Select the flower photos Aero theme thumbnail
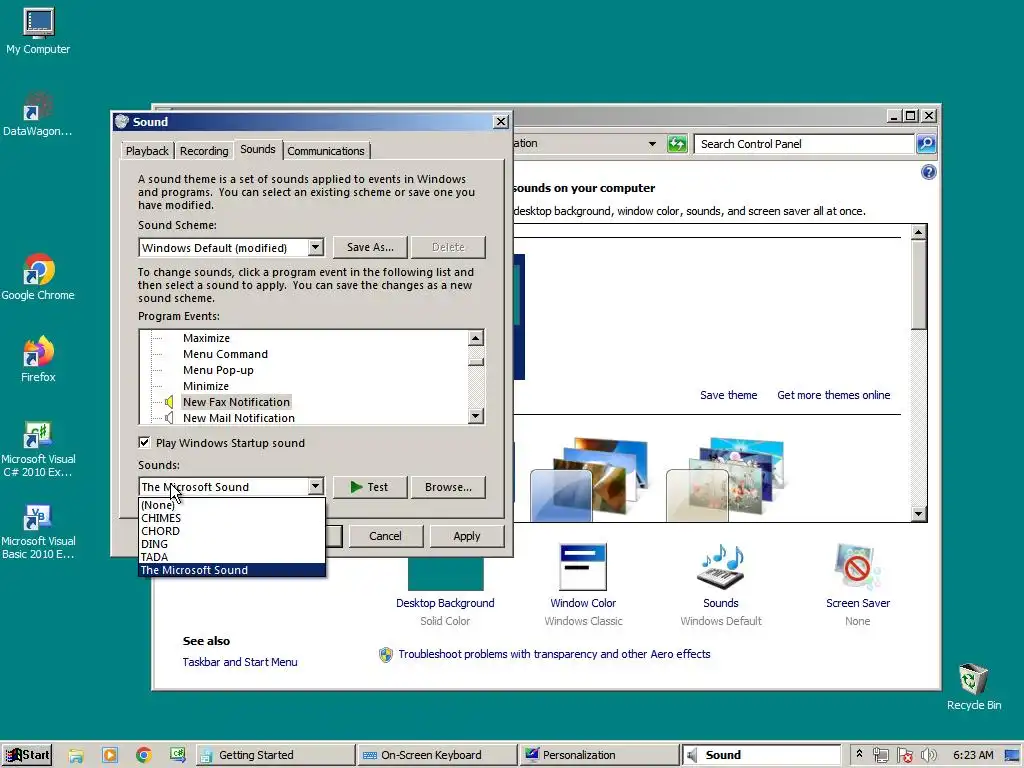This screenshot has width=1024, height=768. click(726, 479)
